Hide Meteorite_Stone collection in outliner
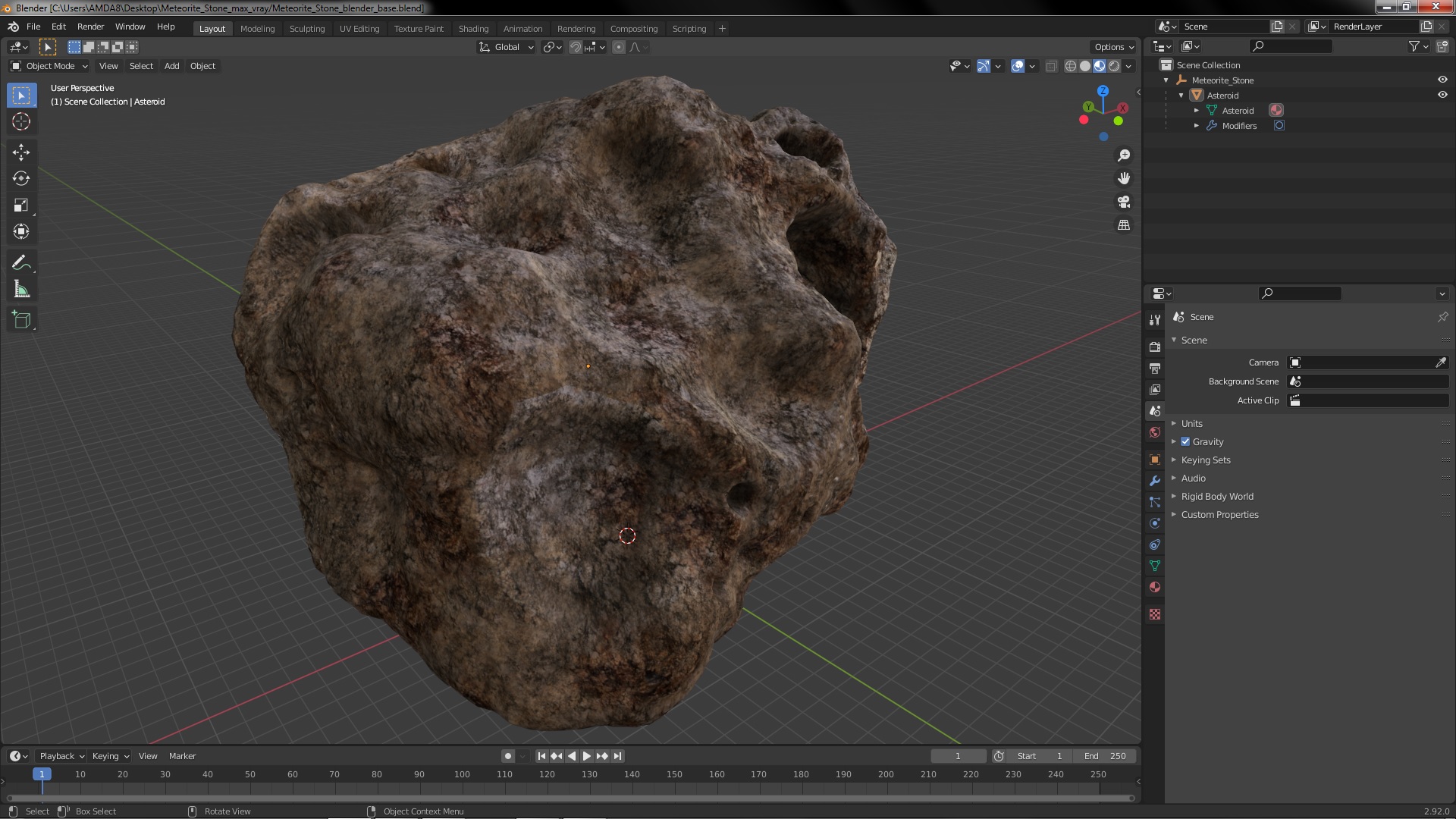This screenshot has height=819, width=1456. [x=1442, y=80]
